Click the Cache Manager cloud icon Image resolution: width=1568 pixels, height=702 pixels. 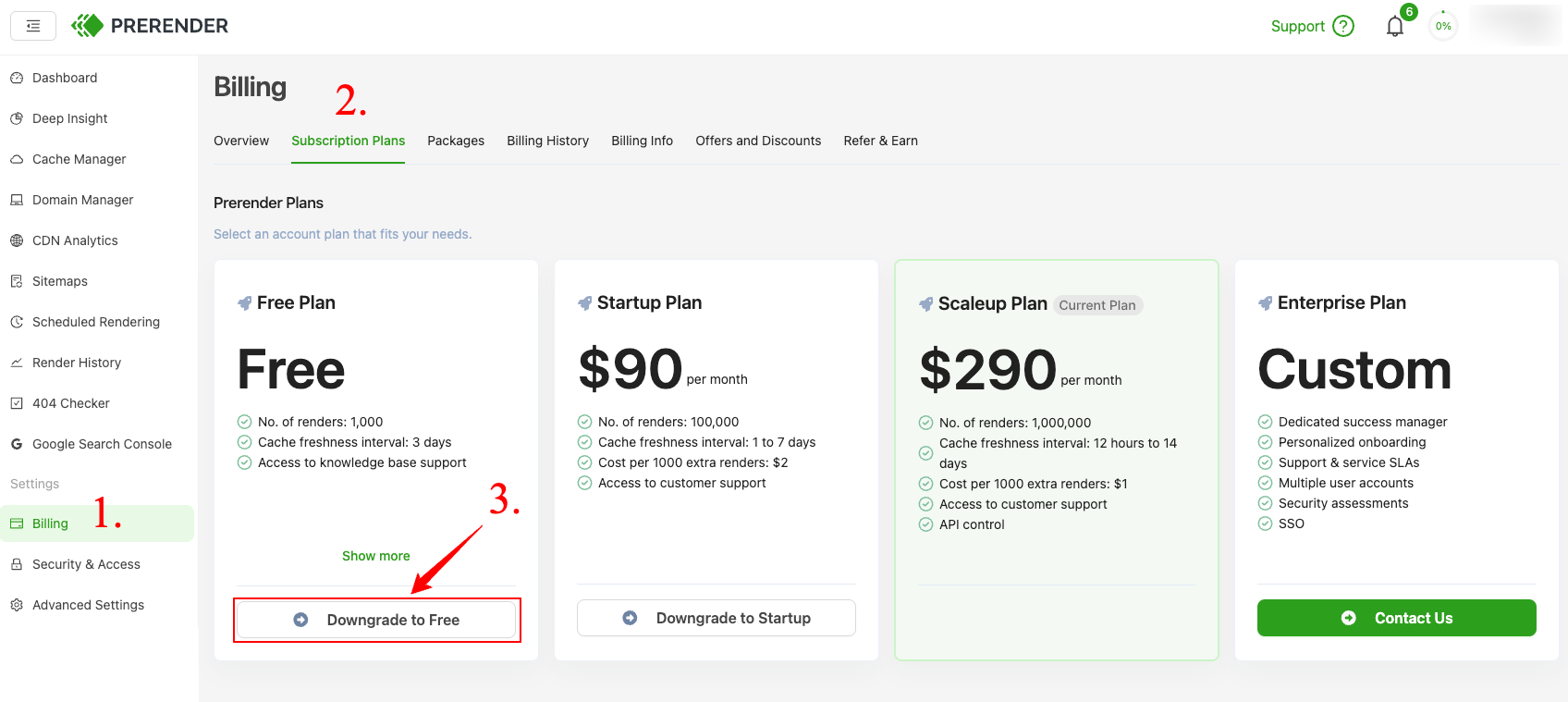(x=17, y=159)
